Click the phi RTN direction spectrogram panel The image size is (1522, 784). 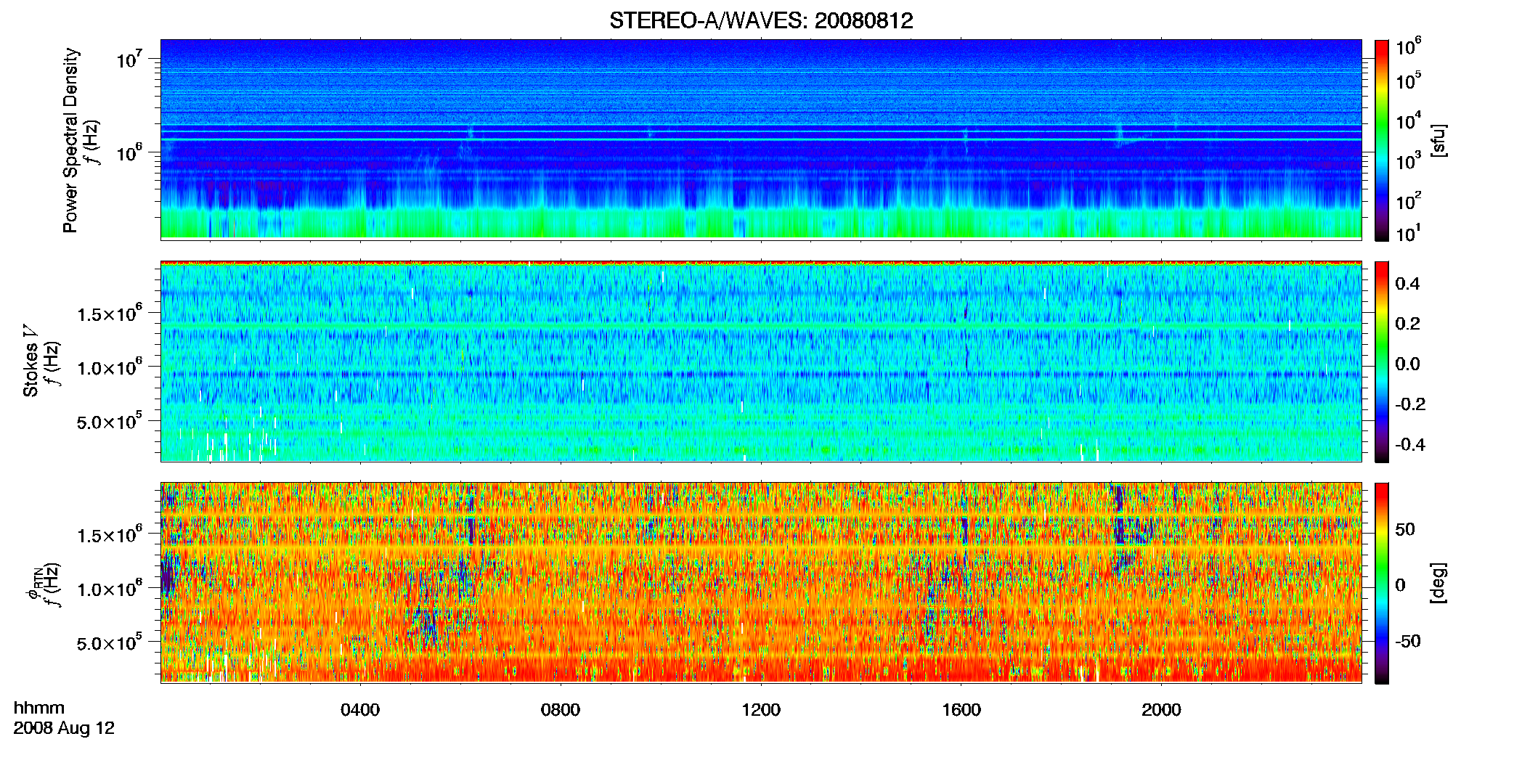click(x=761, y=582)
